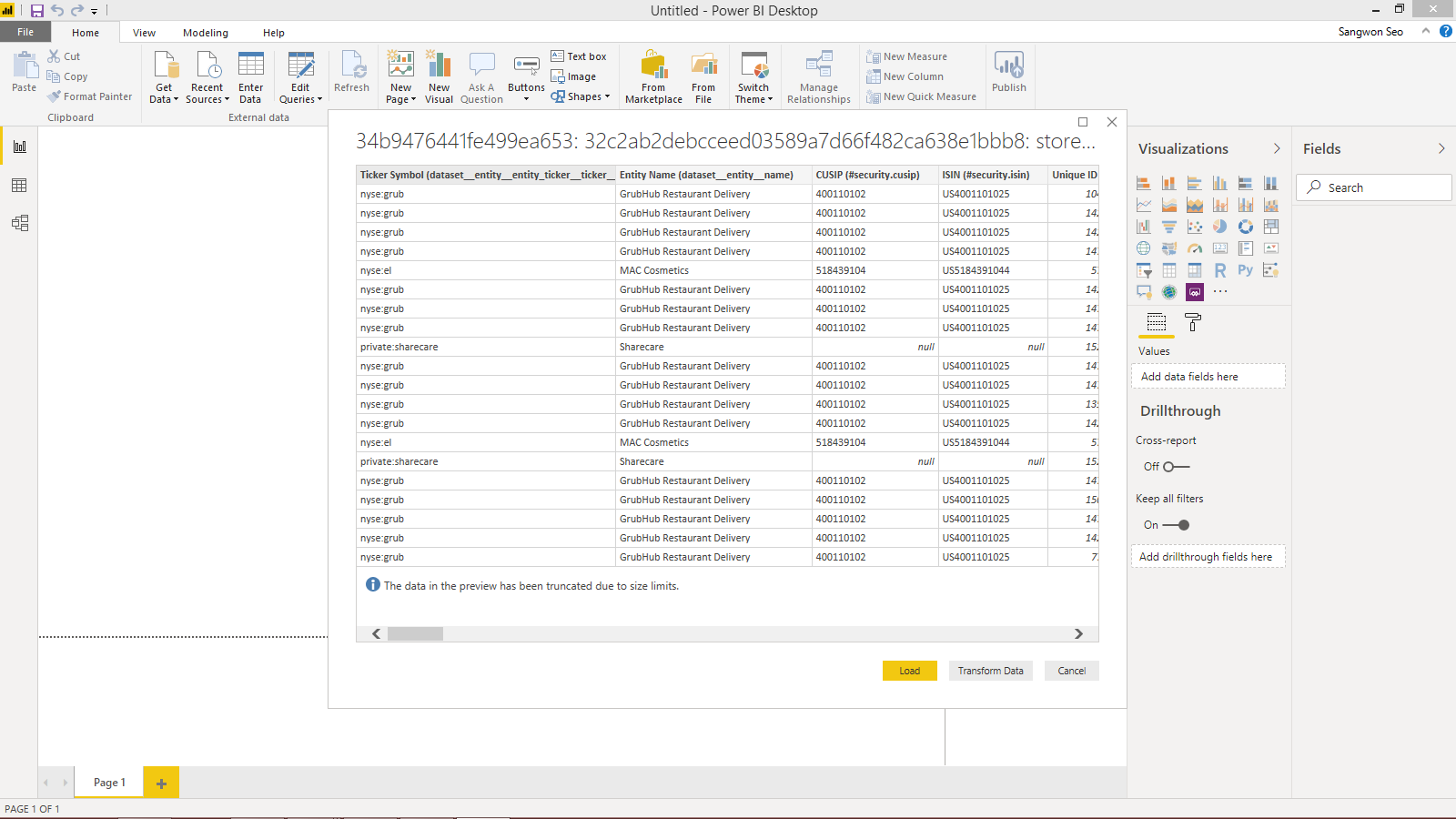This screenshot has height=819, width=1456.
Task: Switch to the Home ribbon tab
Action: 86,33
